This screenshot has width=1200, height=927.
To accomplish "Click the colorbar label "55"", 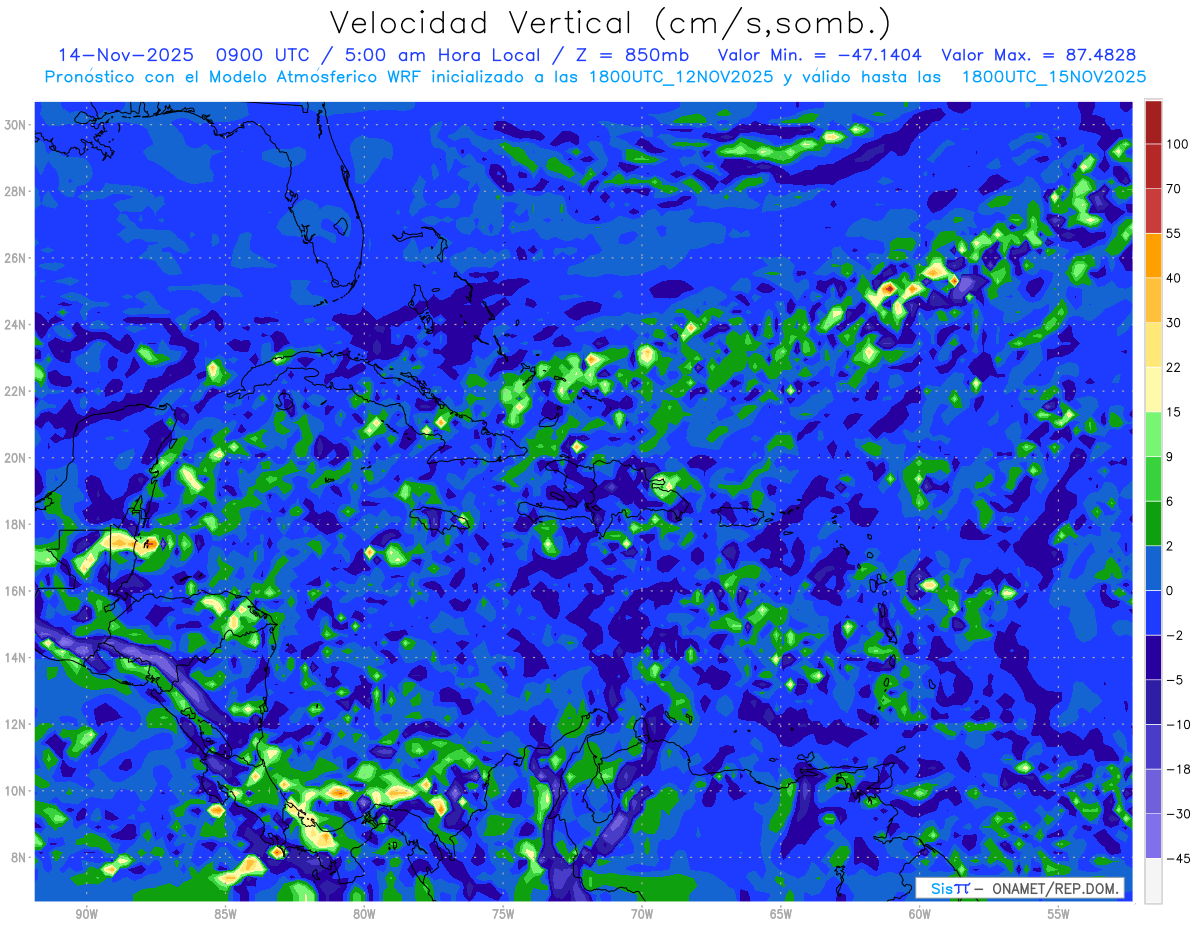I will pos(1174,233).
